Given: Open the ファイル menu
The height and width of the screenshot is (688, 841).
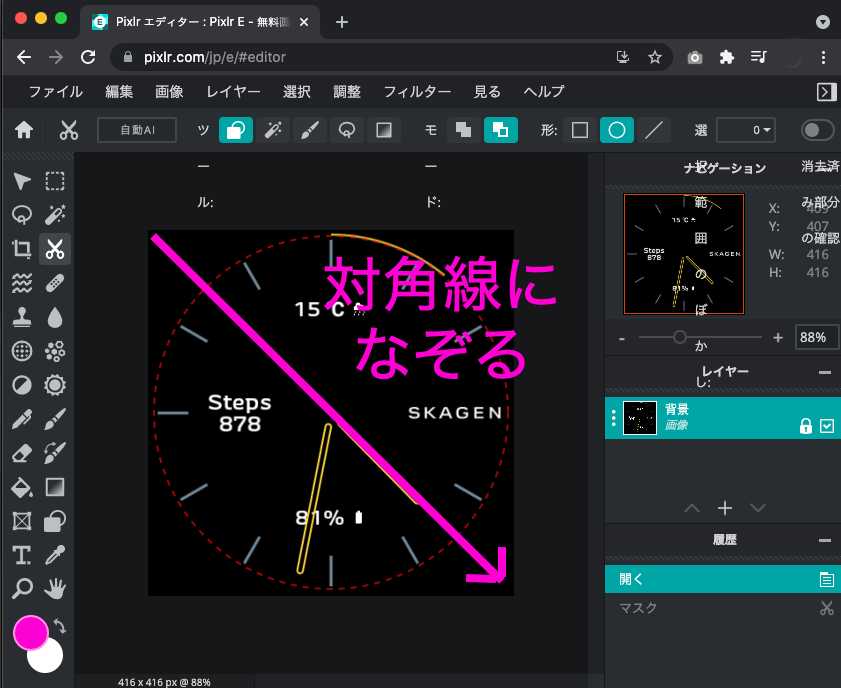Looking at the screenshot, I should coord(55,92).
